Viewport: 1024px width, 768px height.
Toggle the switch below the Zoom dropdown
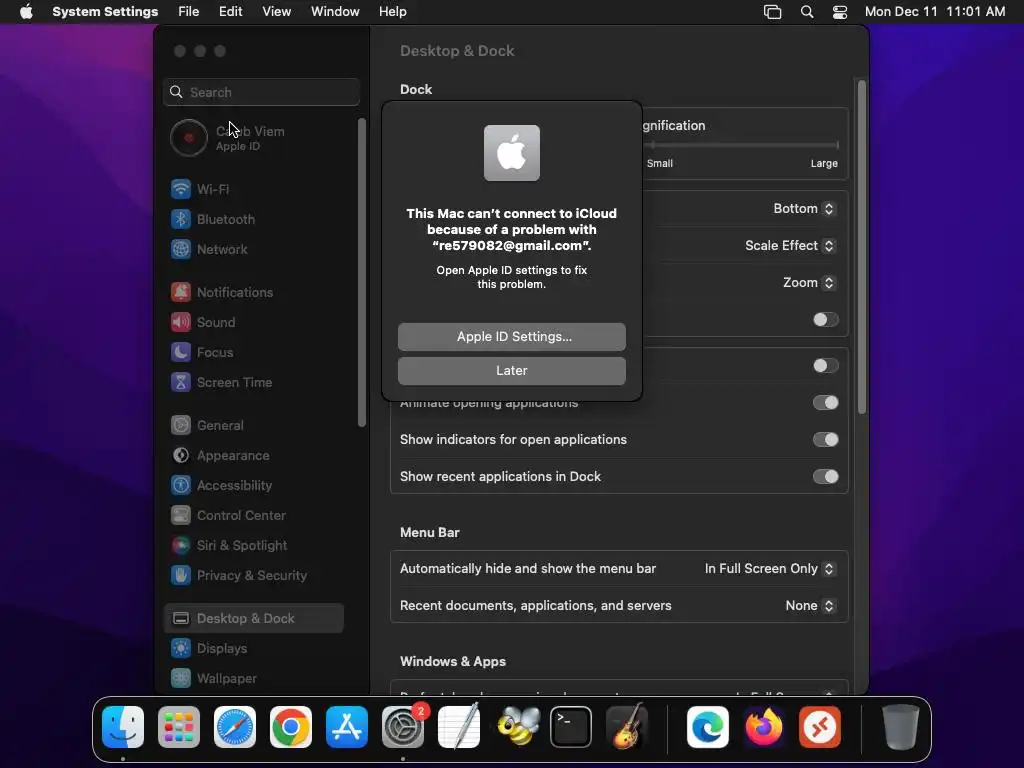point(825,319)
